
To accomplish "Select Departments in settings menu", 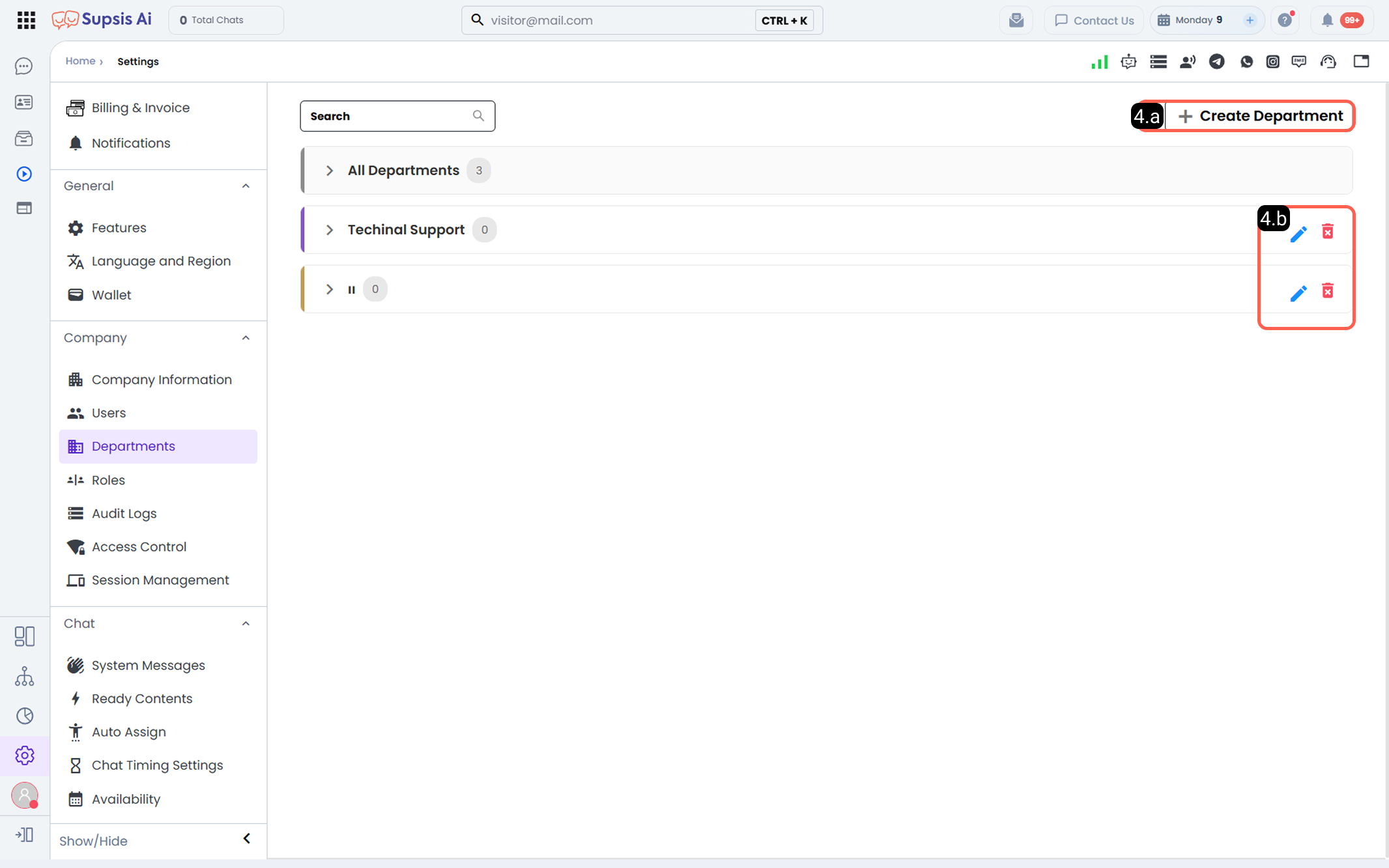I will tap(158, 447).
